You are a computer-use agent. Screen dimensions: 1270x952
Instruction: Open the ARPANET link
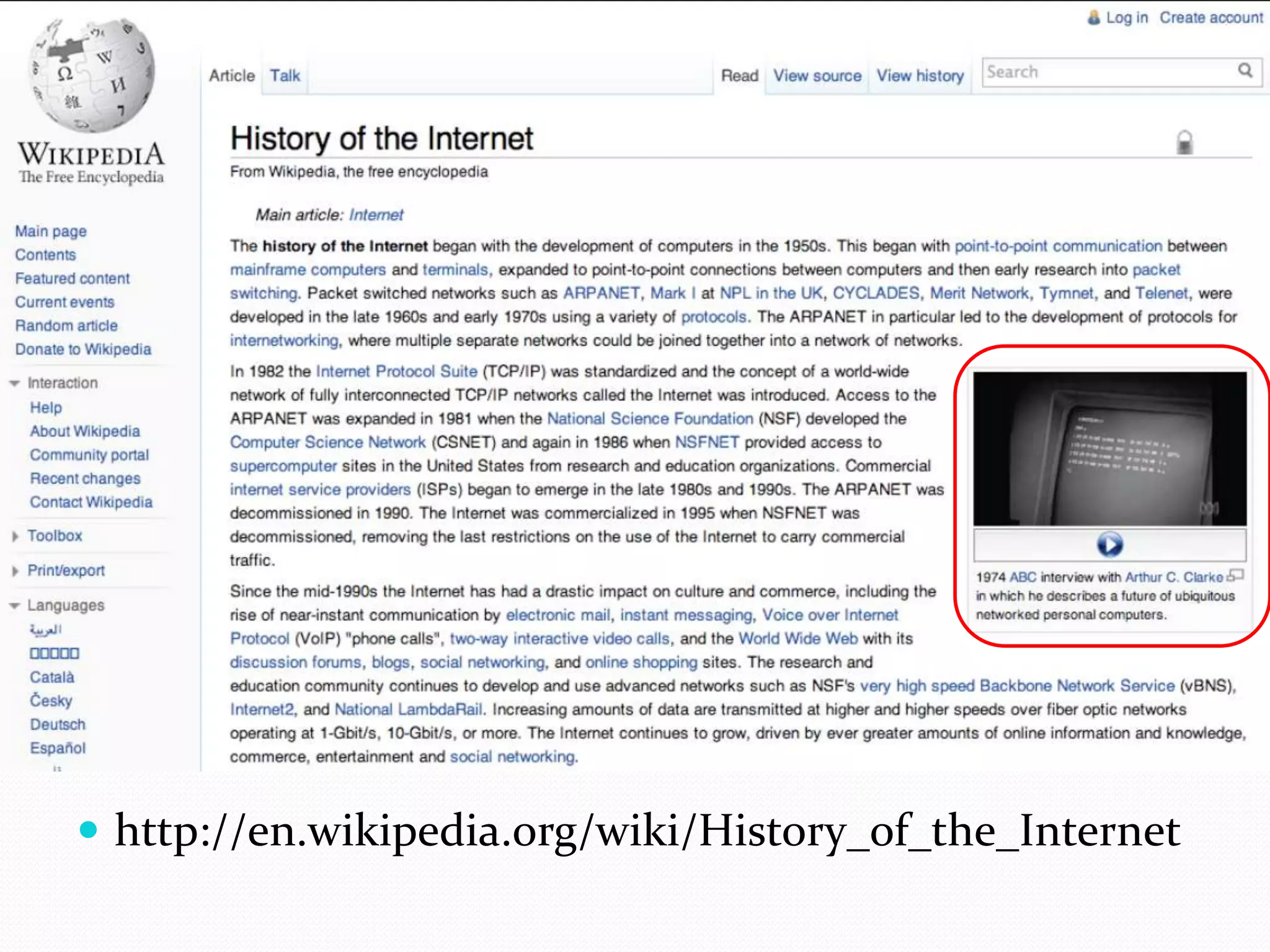pyautogui.click(x=601, y=293)
